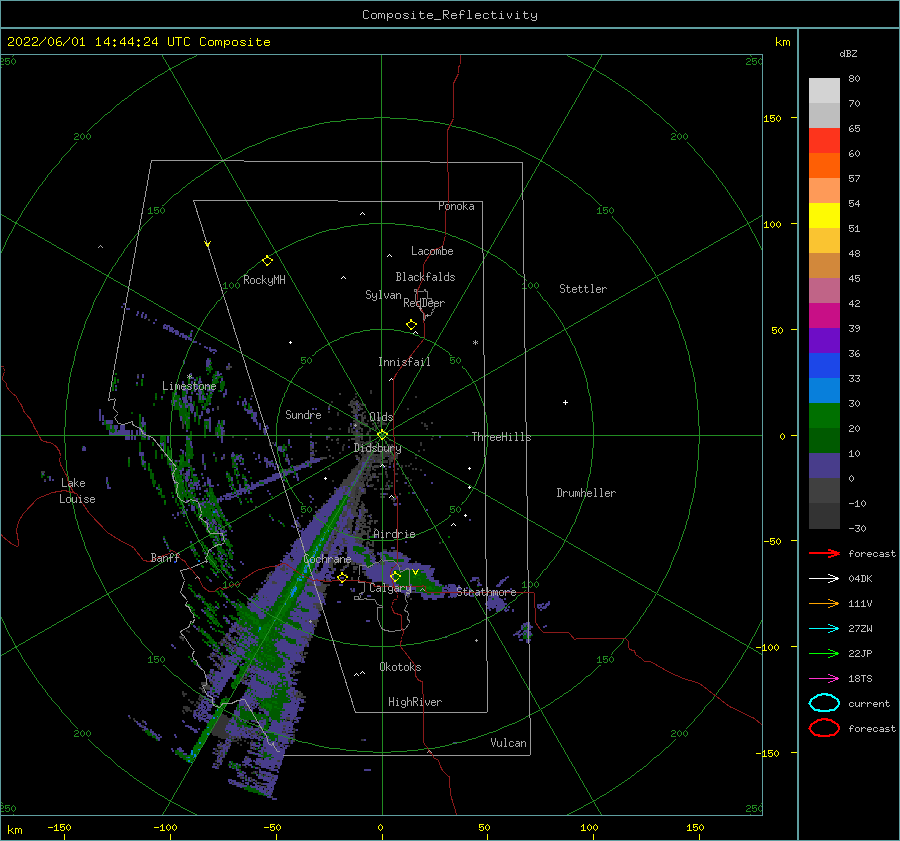Screen dimensions: 900x841
Task: Pick the green 30 dBZ color swatch
Action: click(x=824, y=415)
